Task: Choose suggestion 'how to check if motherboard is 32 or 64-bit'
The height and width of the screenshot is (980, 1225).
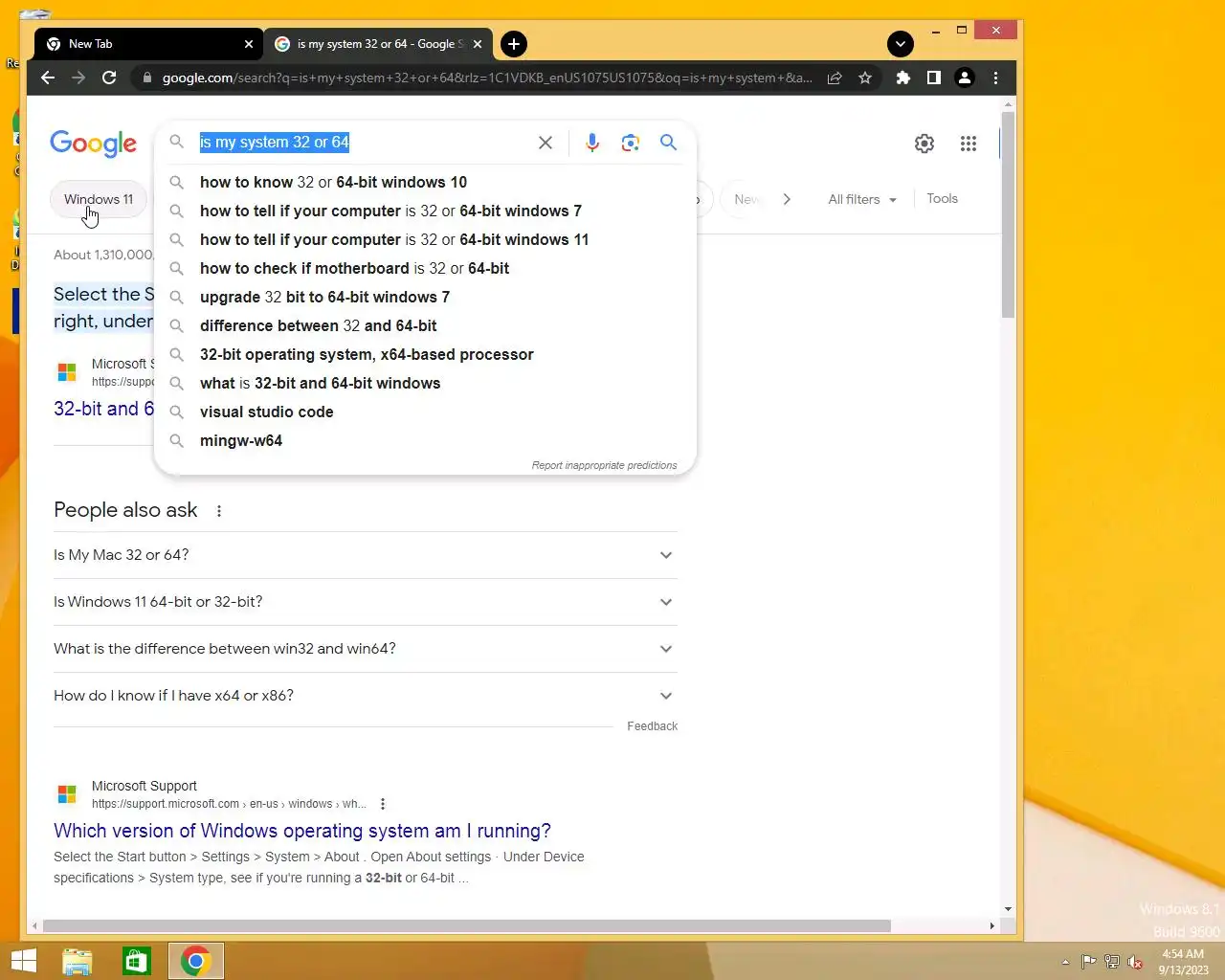Action: 425,268
